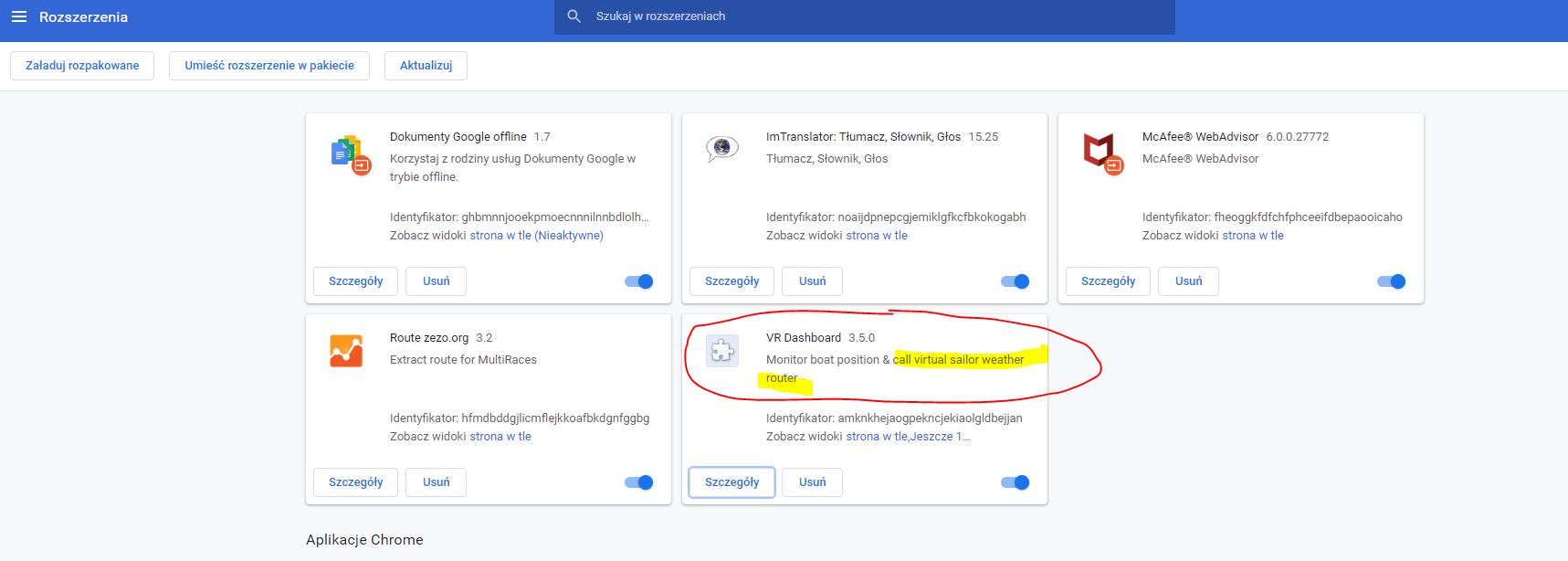Click Umieść rozszerzenie w pakiecie
The width and height of the screenshot is (1568, 561).
pyautogui.click(x=269, y=66)
